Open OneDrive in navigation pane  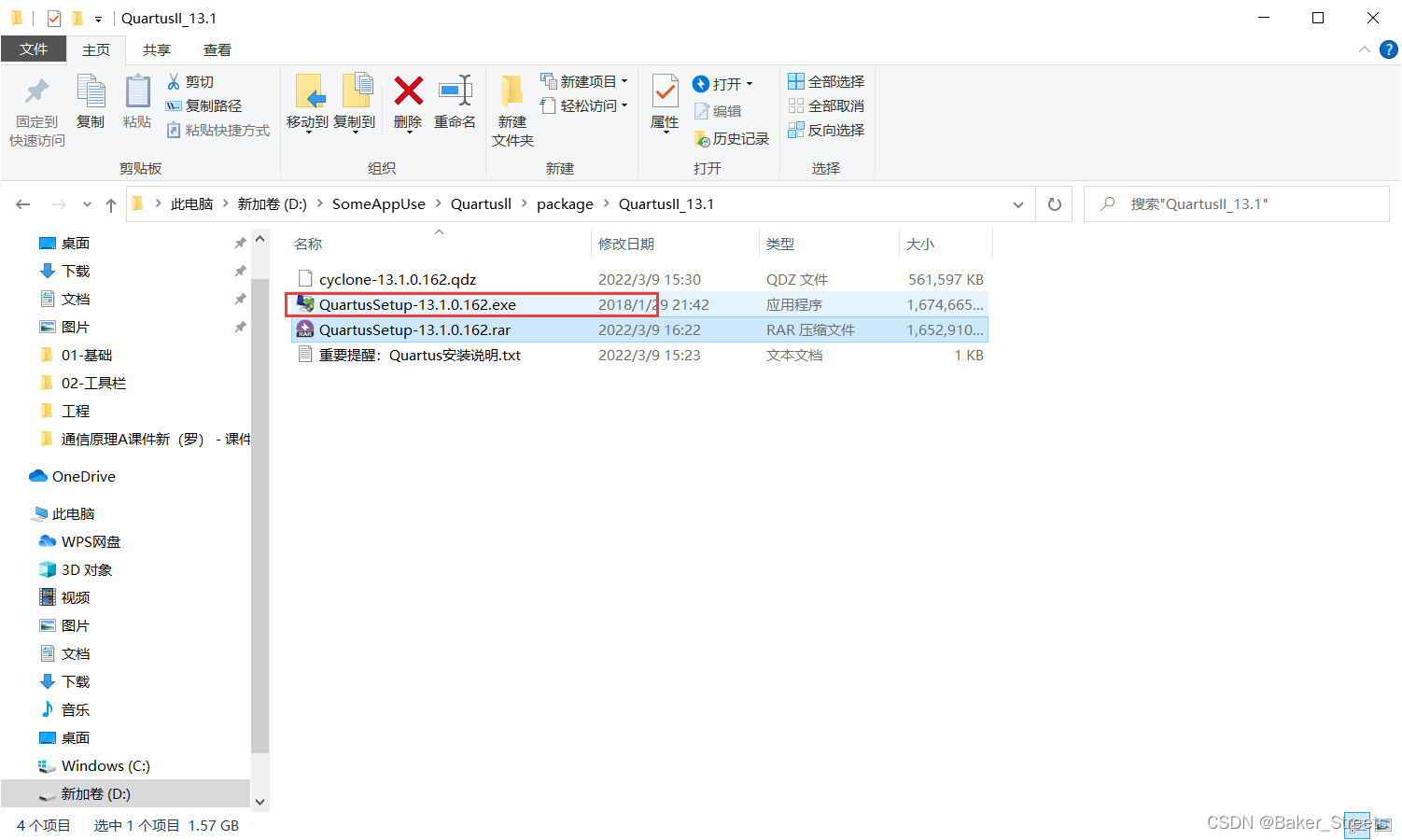coord(83,476)
